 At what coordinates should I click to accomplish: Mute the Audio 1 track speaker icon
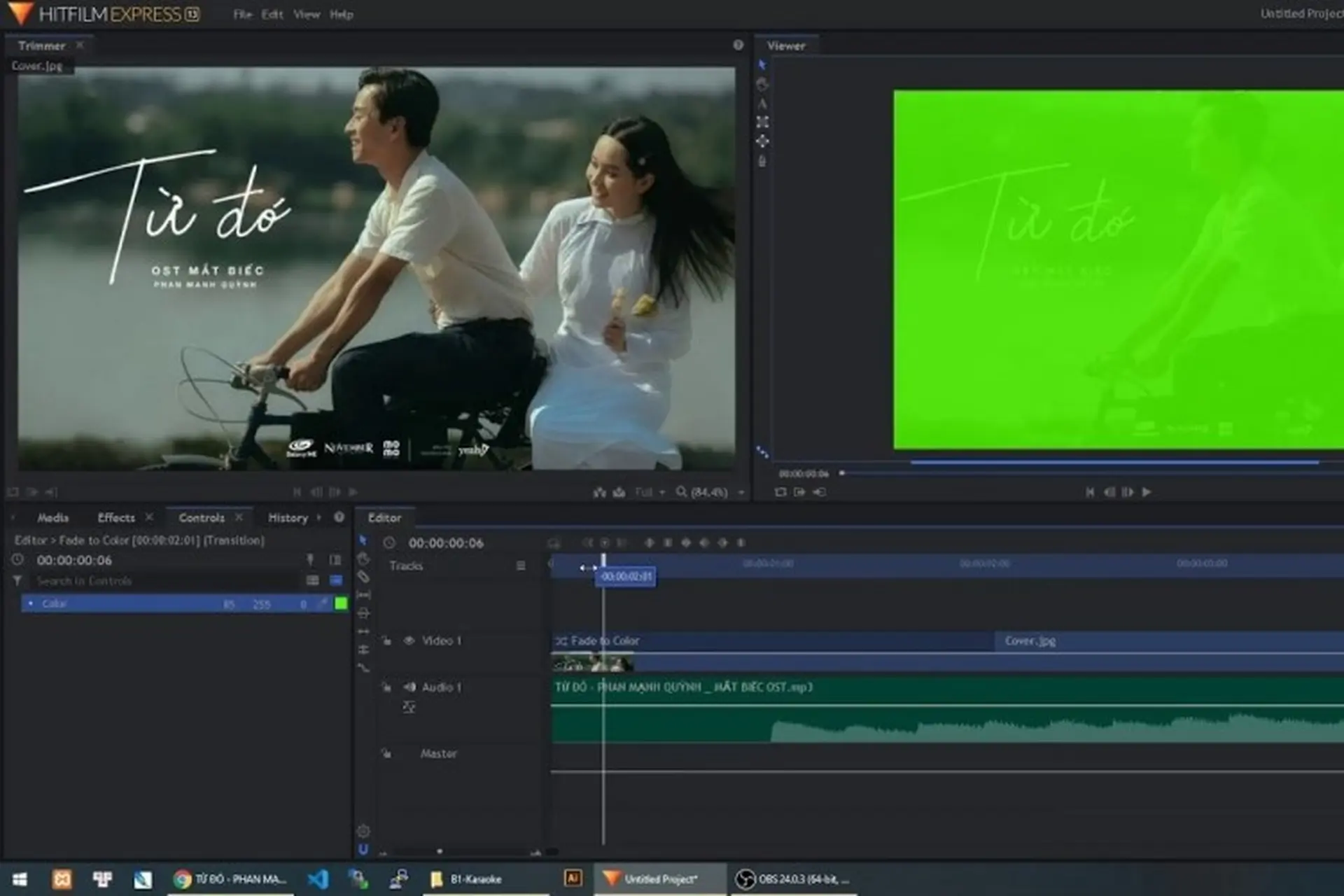point(409,687)
